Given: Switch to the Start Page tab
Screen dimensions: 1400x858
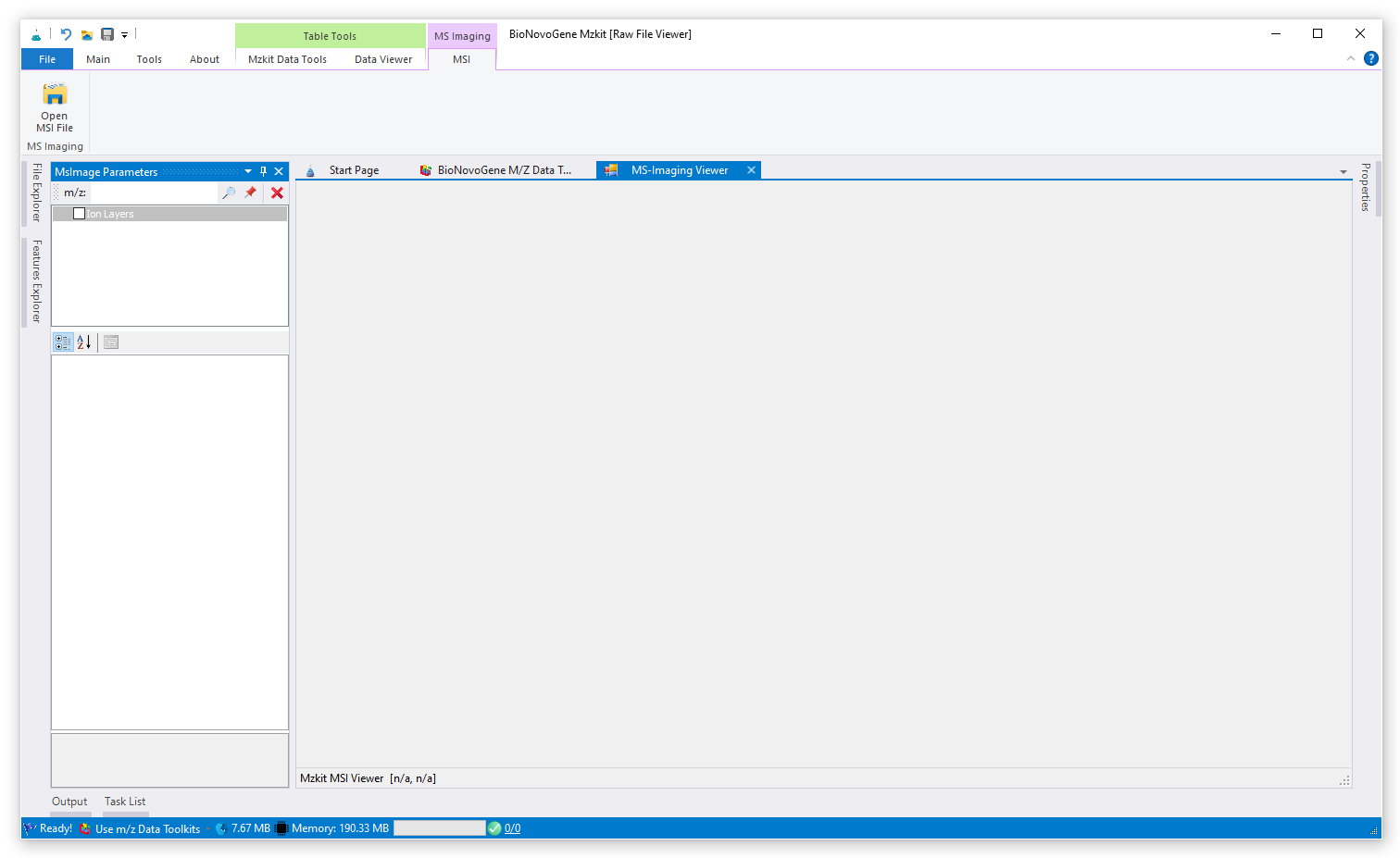Looking at the screenshot, I should click(x=353, y=170).
